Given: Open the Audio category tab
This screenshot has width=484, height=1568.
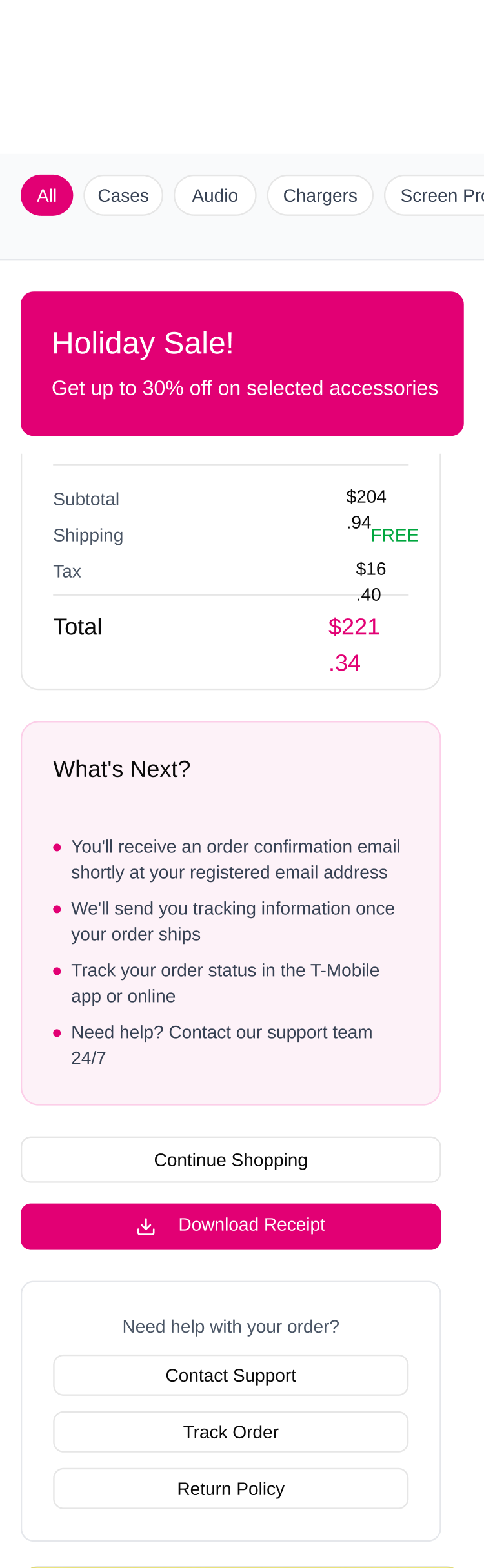Looking at the screenshot, I should [x=215, y=195].
